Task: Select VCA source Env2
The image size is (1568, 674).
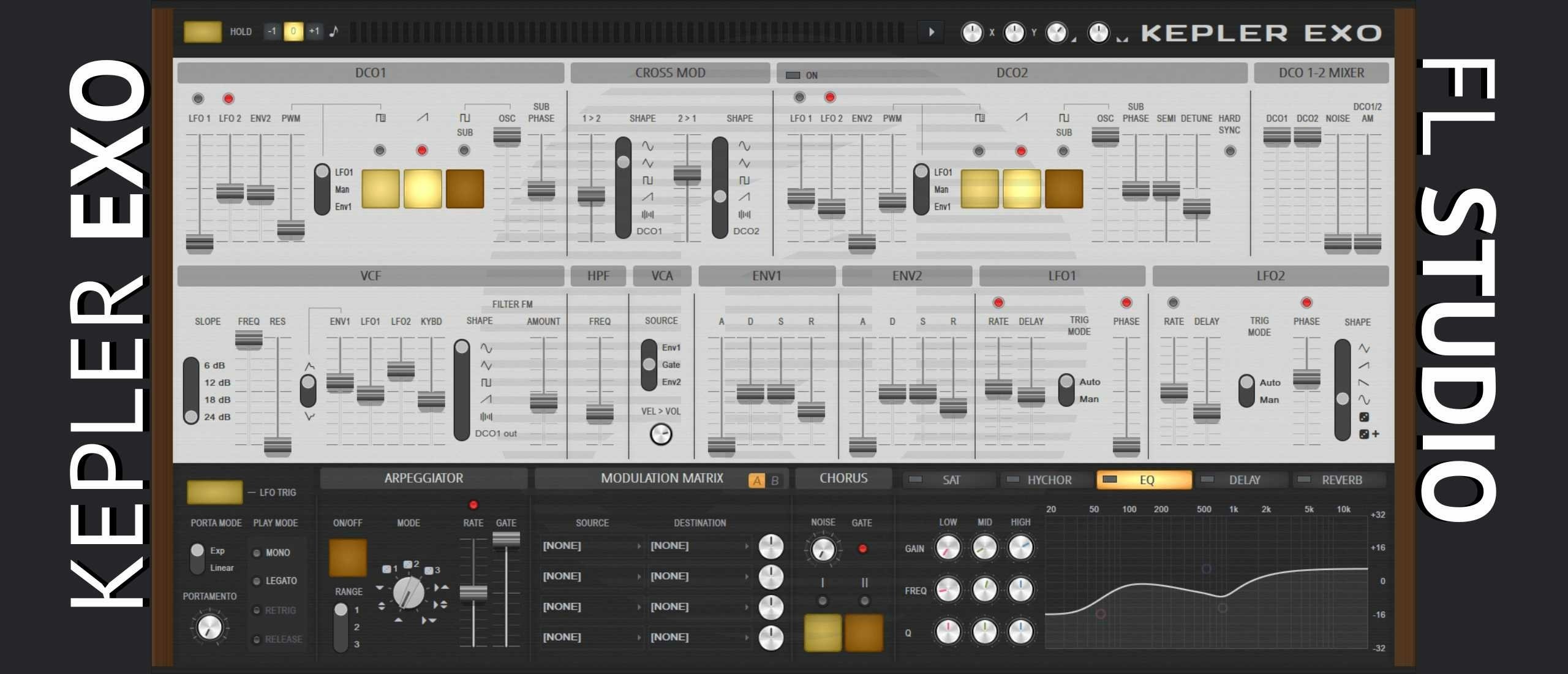Action: (x=671, y=382)
